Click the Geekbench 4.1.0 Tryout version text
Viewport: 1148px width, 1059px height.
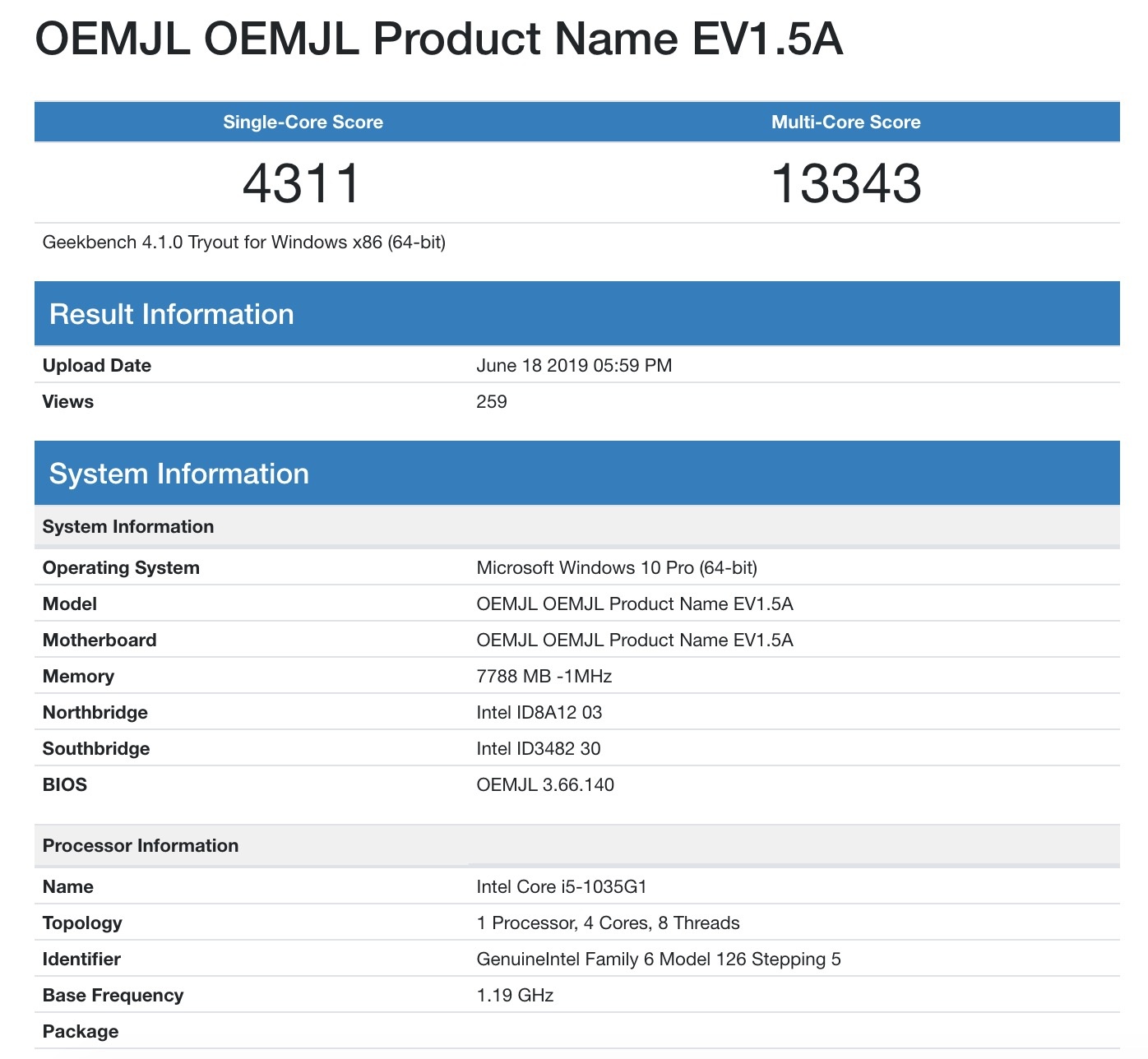click(x=243, y=243)
